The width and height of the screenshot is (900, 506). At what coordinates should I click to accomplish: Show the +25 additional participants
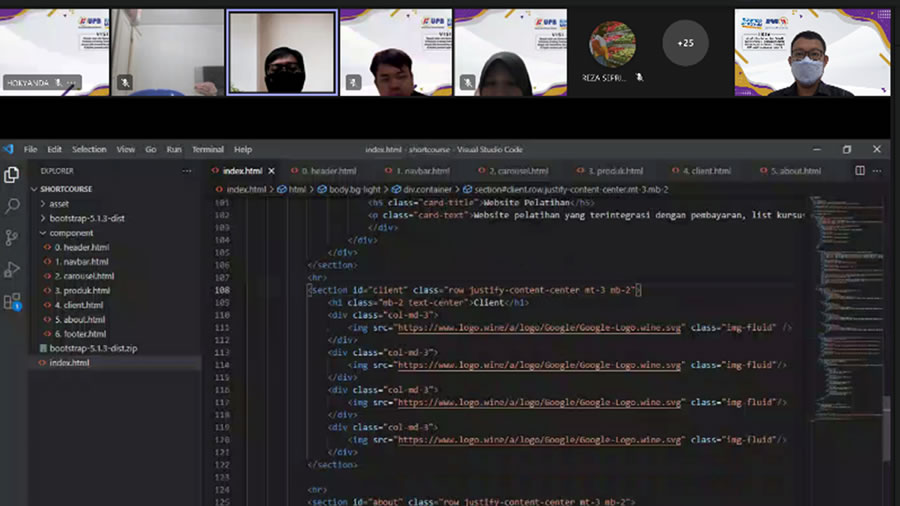click(x=685, y=43)
